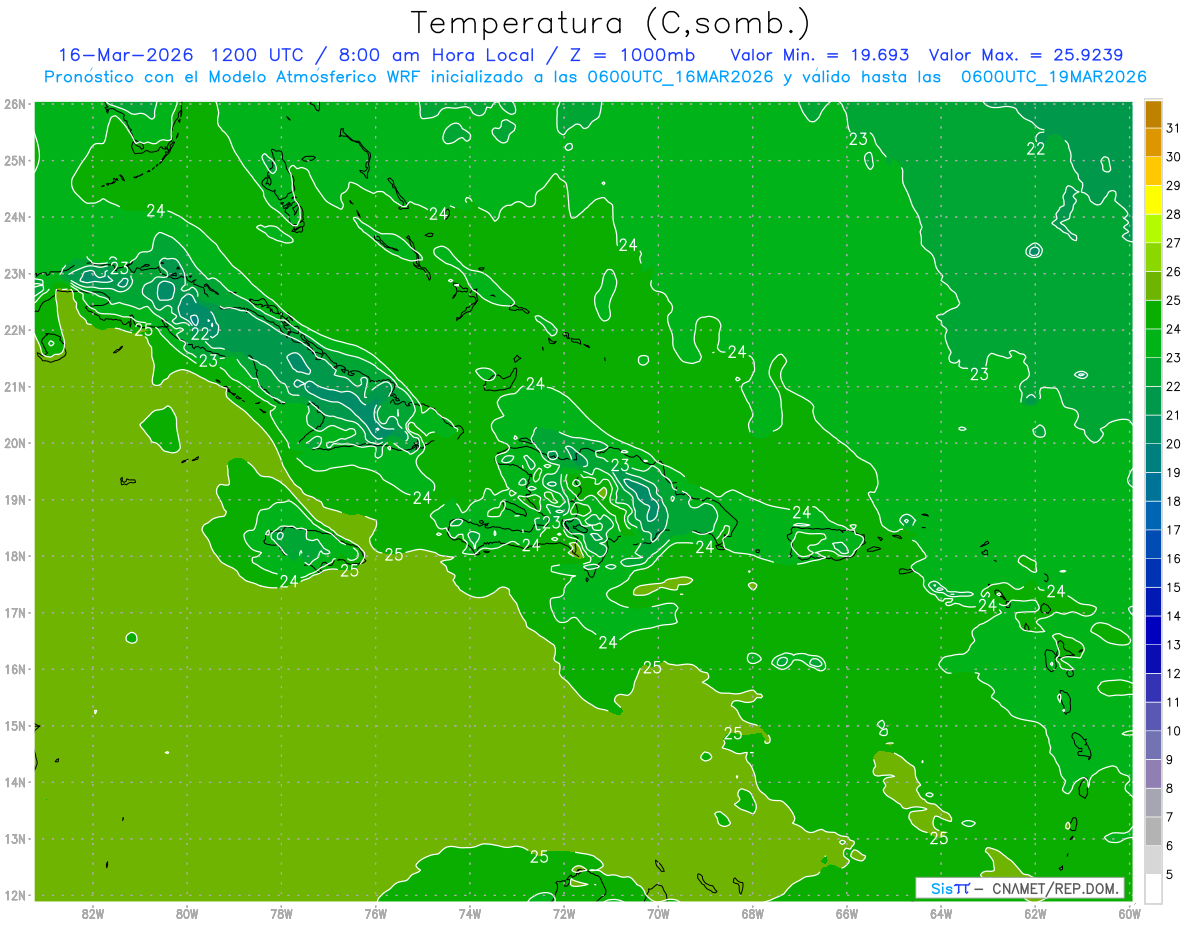This screenshot has width=1200, height=927.
Task: Click the '25N' latitude label
Action: point(15,160)
